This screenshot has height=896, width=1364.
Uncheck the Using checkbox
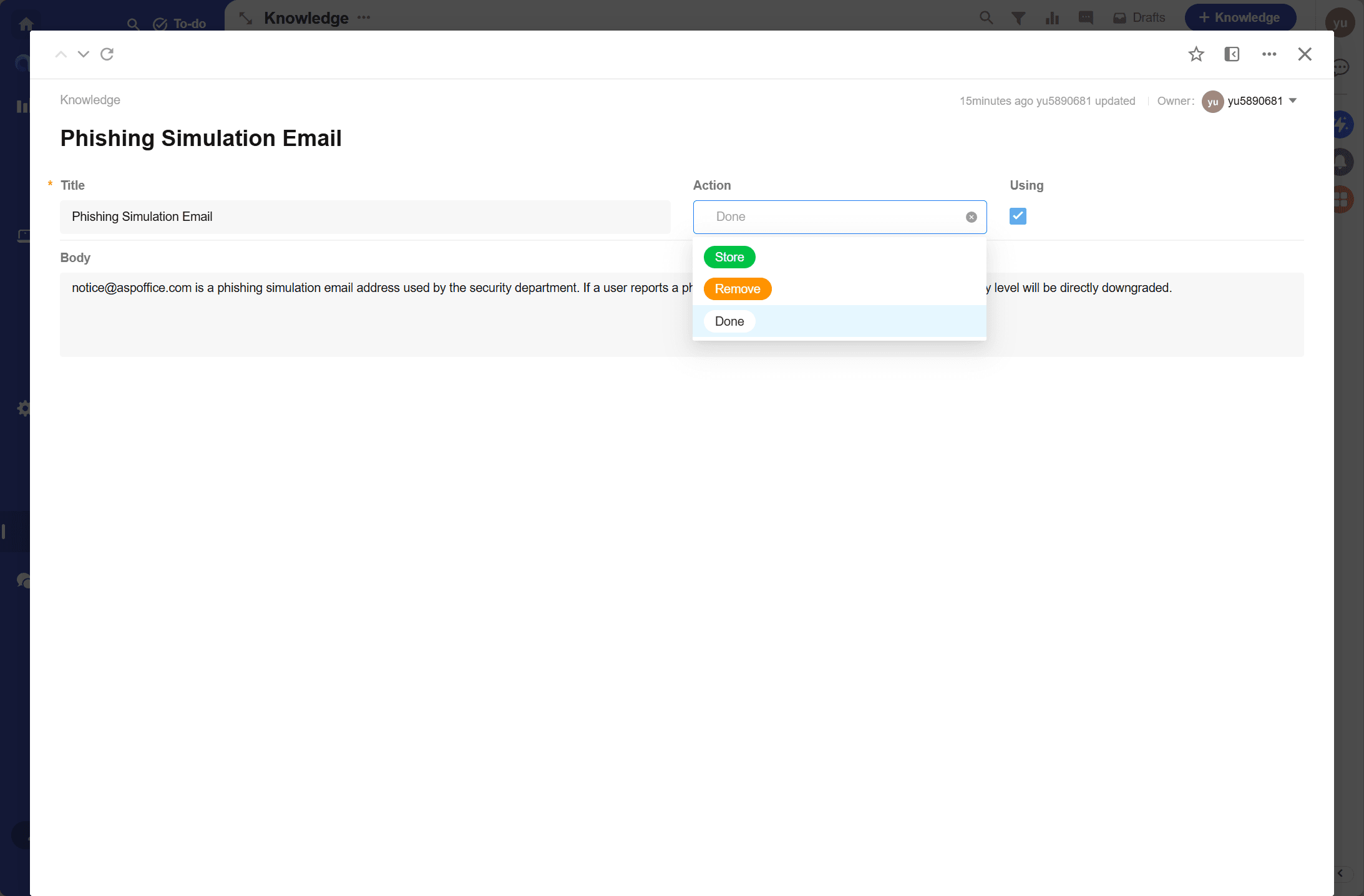click(x=1018, y=216)
